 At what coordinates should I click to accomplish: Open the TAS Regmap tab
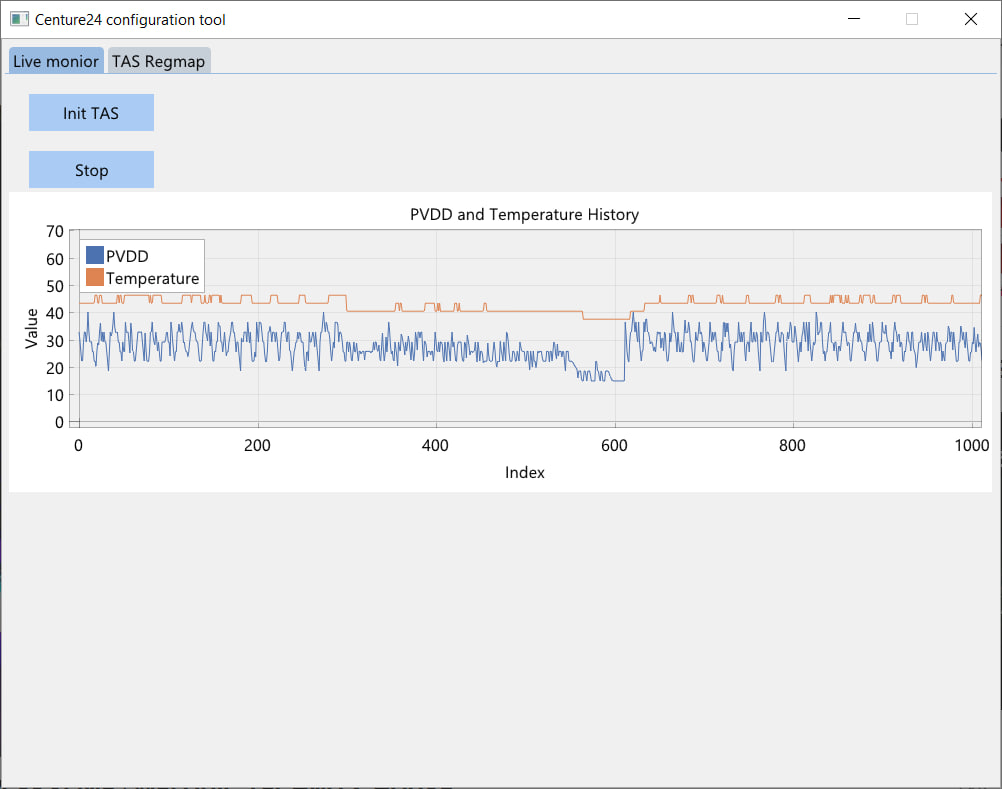click(158, 61)
